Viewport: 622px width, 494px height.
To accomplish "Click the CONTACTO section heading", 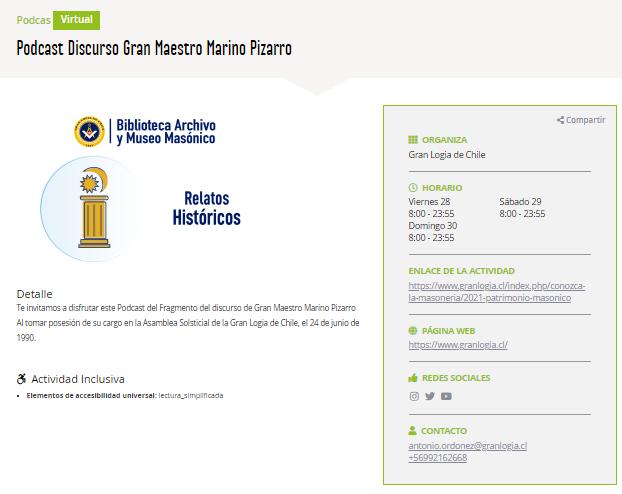I will tap(443, 431).
